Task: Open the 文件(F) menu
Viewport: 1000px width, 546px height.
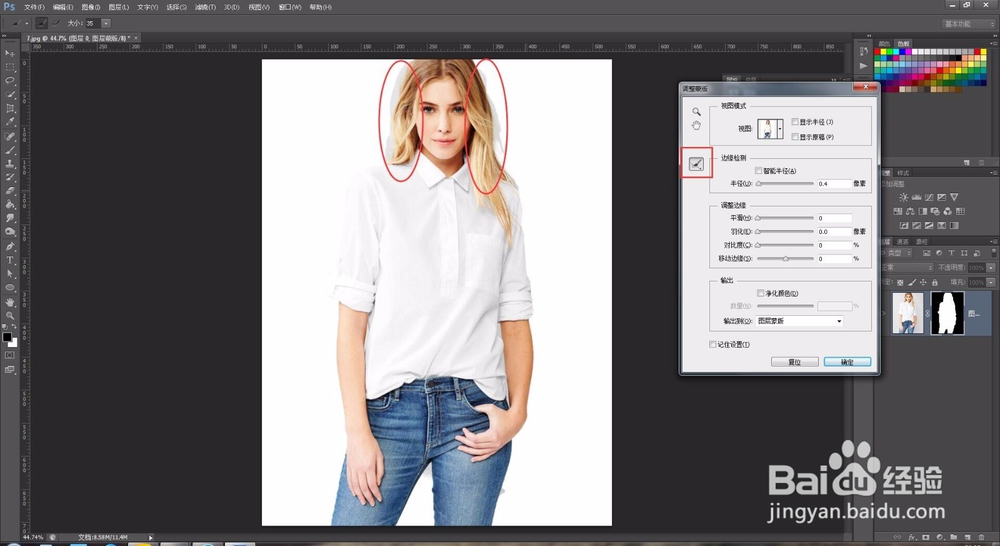Action: 34,7
